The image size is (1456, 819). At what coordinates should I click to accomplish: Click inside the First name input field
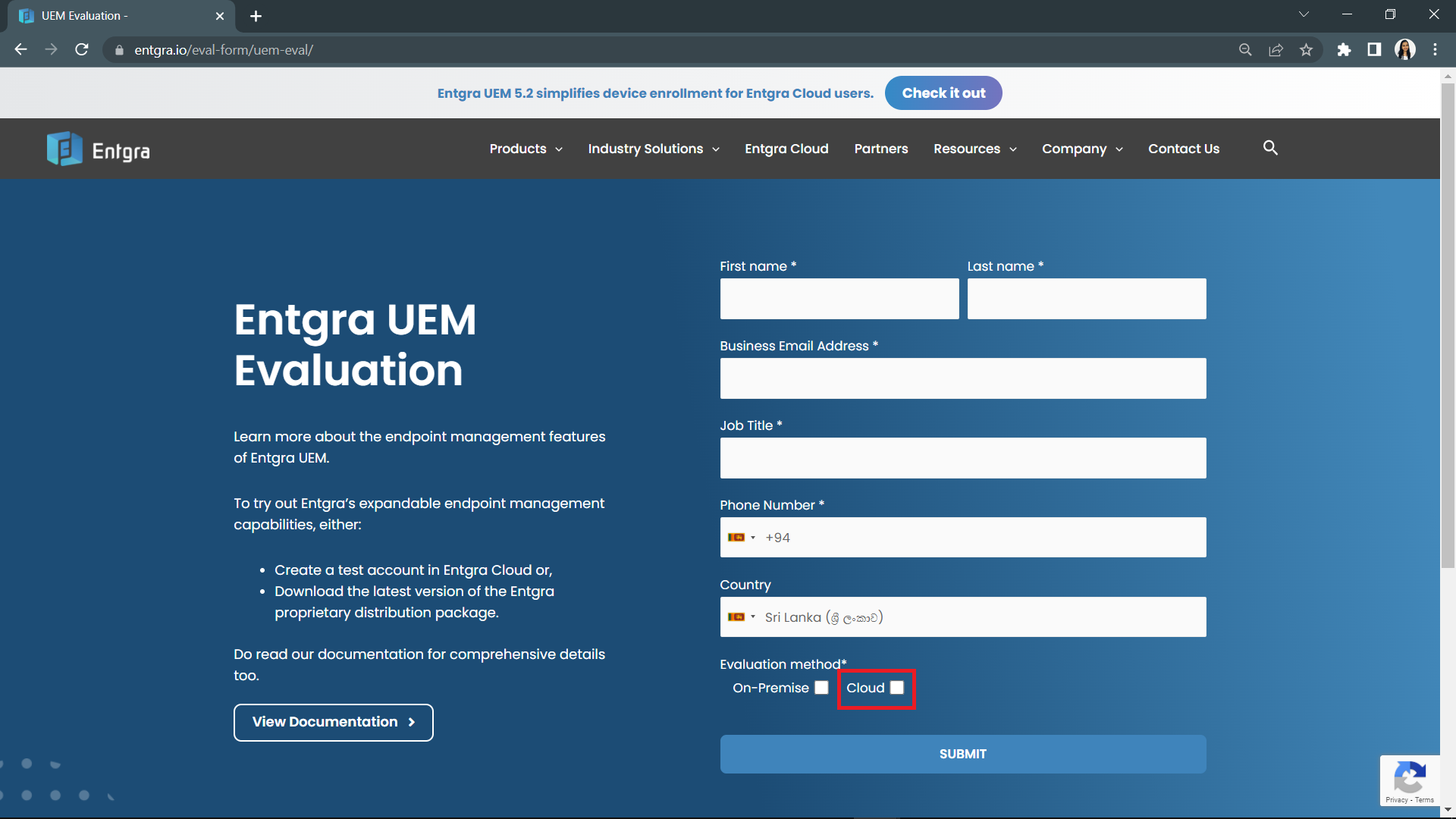pyautogui.click(x=839, y=298)
